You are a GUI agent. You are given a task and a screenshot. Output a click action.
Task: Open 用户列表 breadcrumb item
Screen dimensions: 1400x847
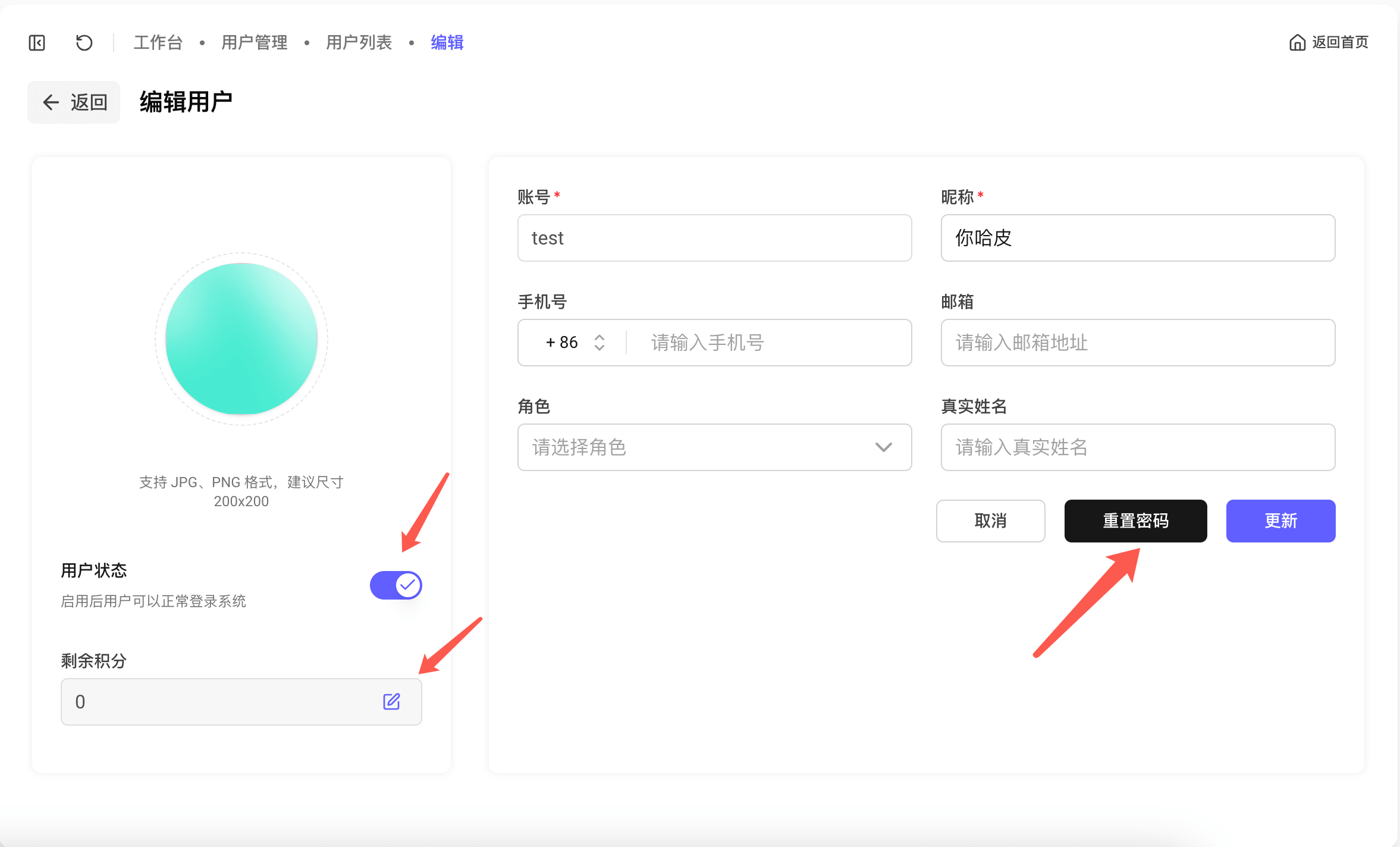359,43
